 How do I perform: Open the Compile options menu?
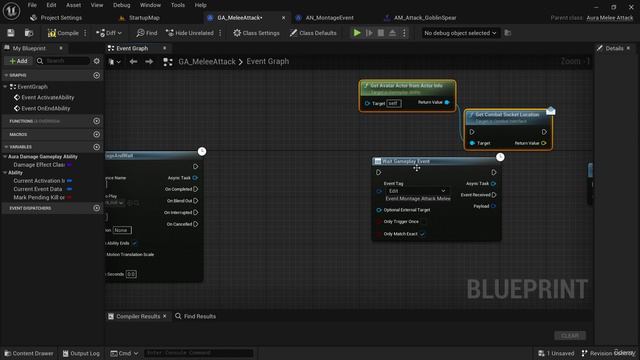tap(85, 33)
